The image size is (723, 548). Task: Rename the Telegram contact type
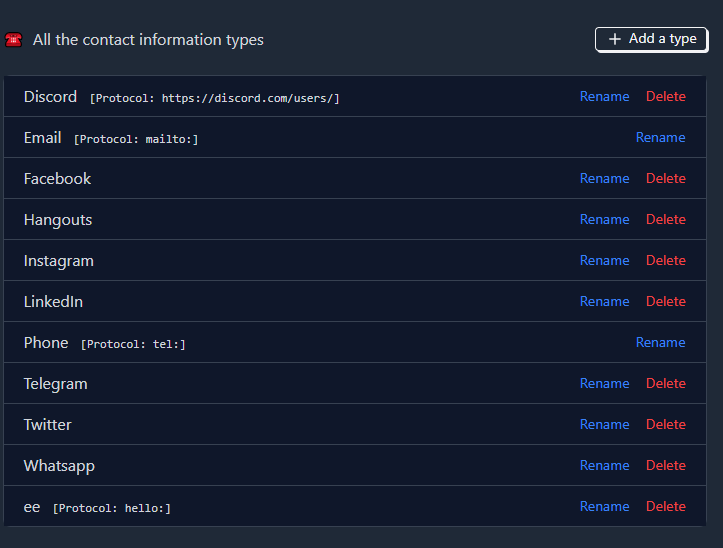pos(604,383)
